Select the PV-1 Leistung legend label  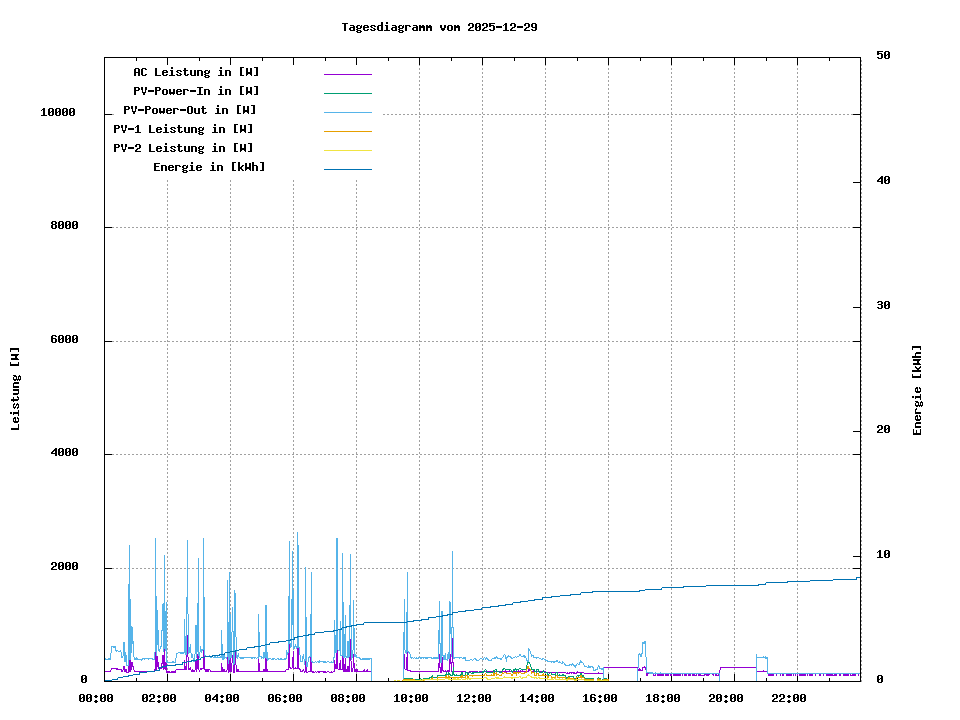(183, 129)
